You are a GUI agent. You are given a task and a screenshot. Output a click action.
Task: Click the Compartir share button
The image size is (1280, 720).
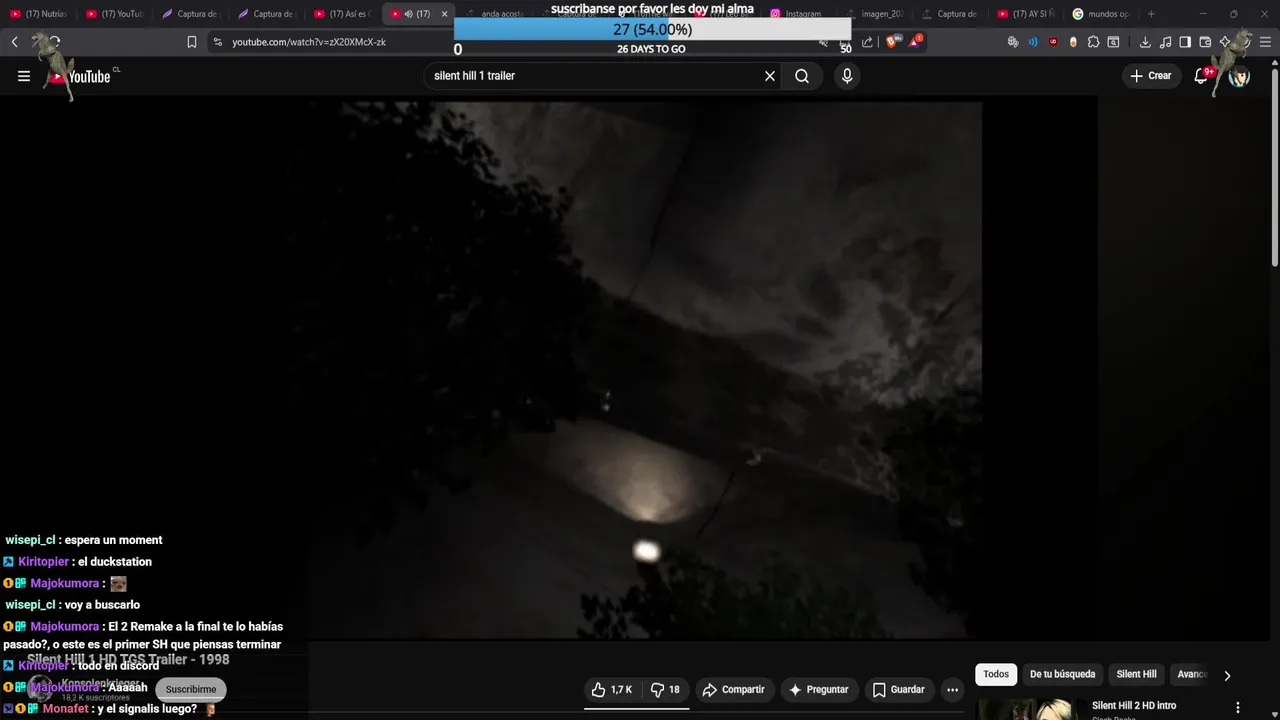coord(733,690)
